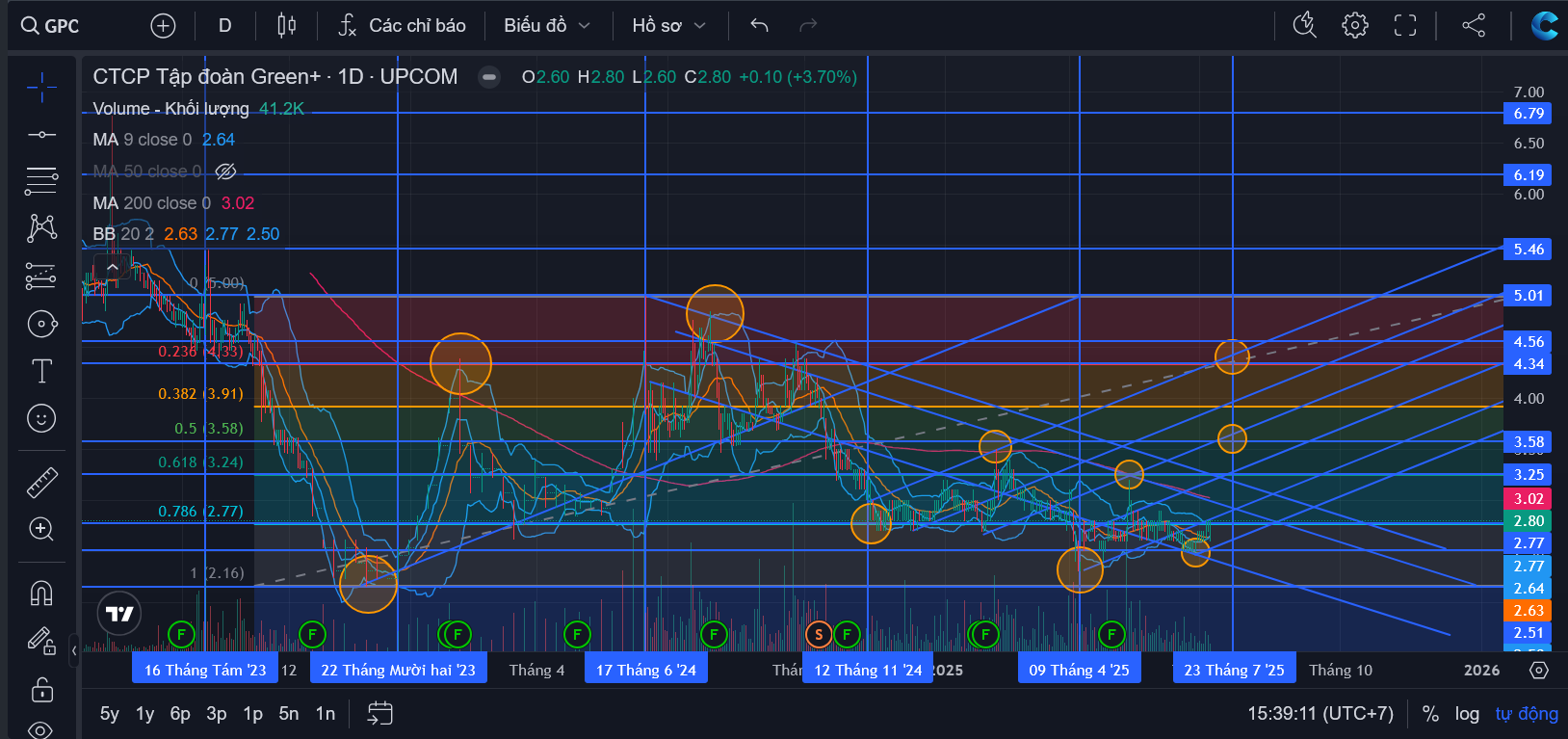Image resolution: width=1568 pixels, height=739 pixels.
Task: Open time axis settings gear icon
Action: point(1539,670)
